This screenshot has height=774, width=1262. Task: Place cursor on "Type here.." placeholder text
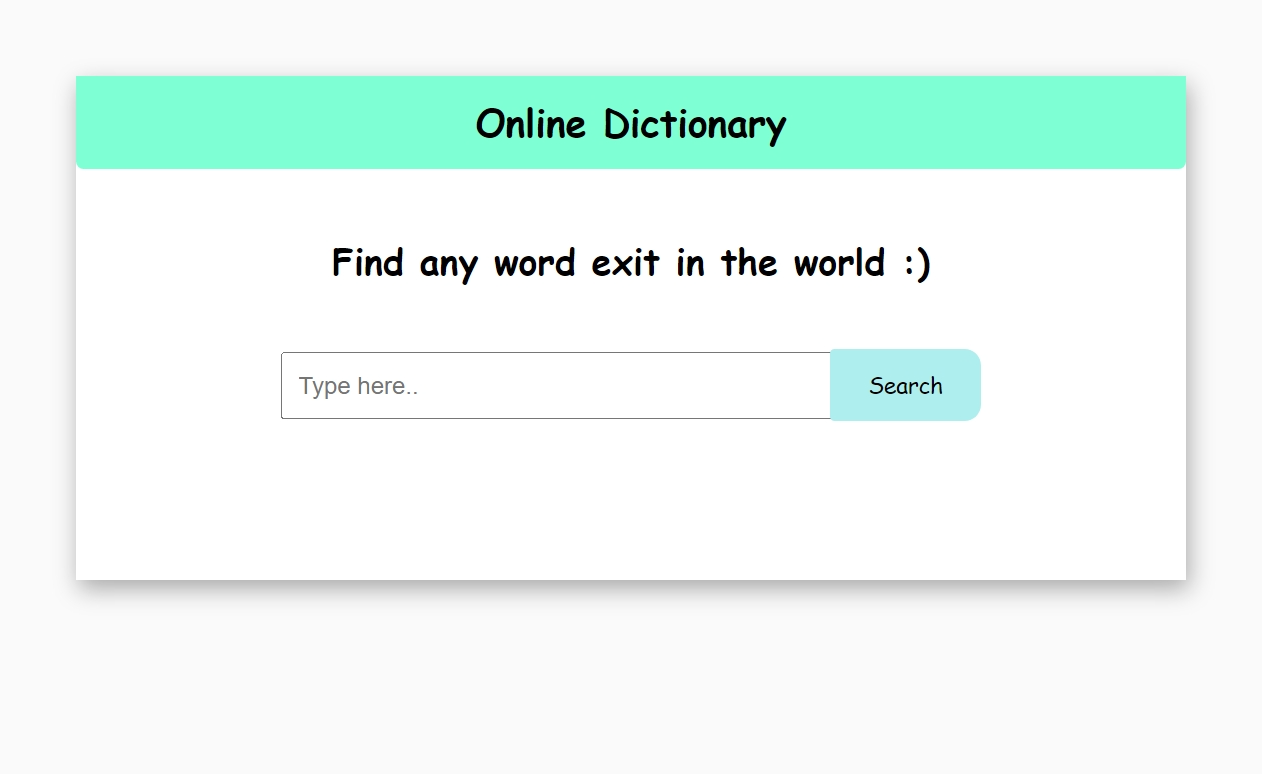[x=358, y=386]
